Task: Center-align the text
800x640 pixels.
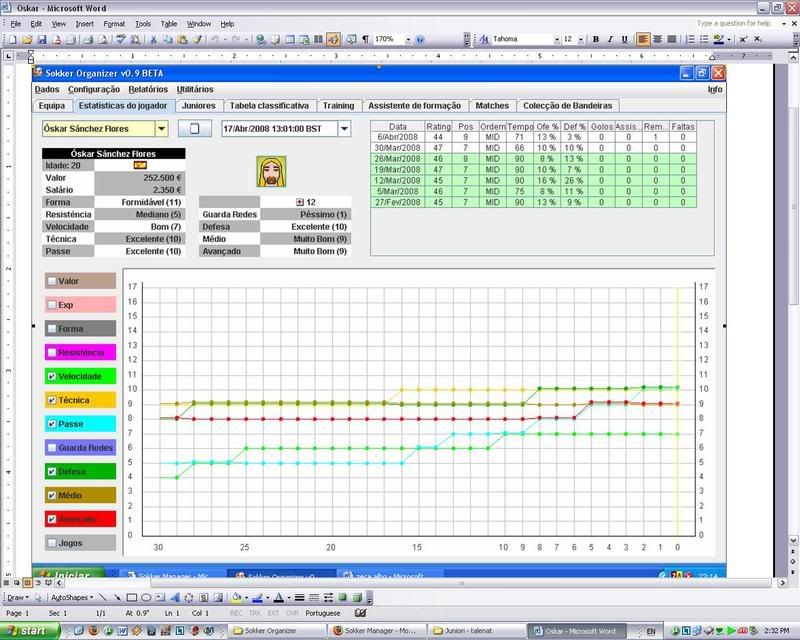Action: pos(658,39)
